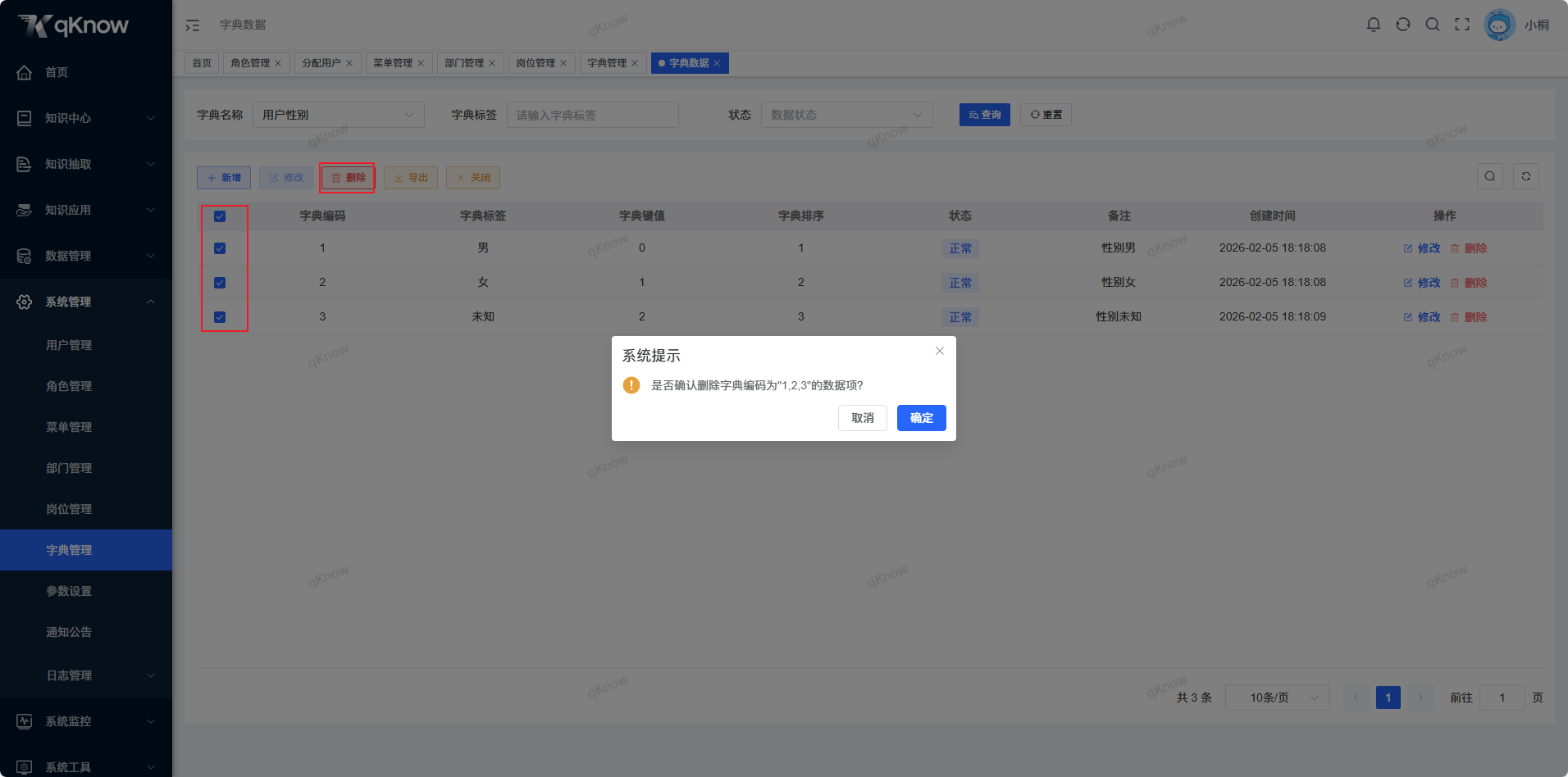Click the 新增 add button
The height and width of the screenshot is (777, 1568).
pyautogui.click(x=224, y=178)
